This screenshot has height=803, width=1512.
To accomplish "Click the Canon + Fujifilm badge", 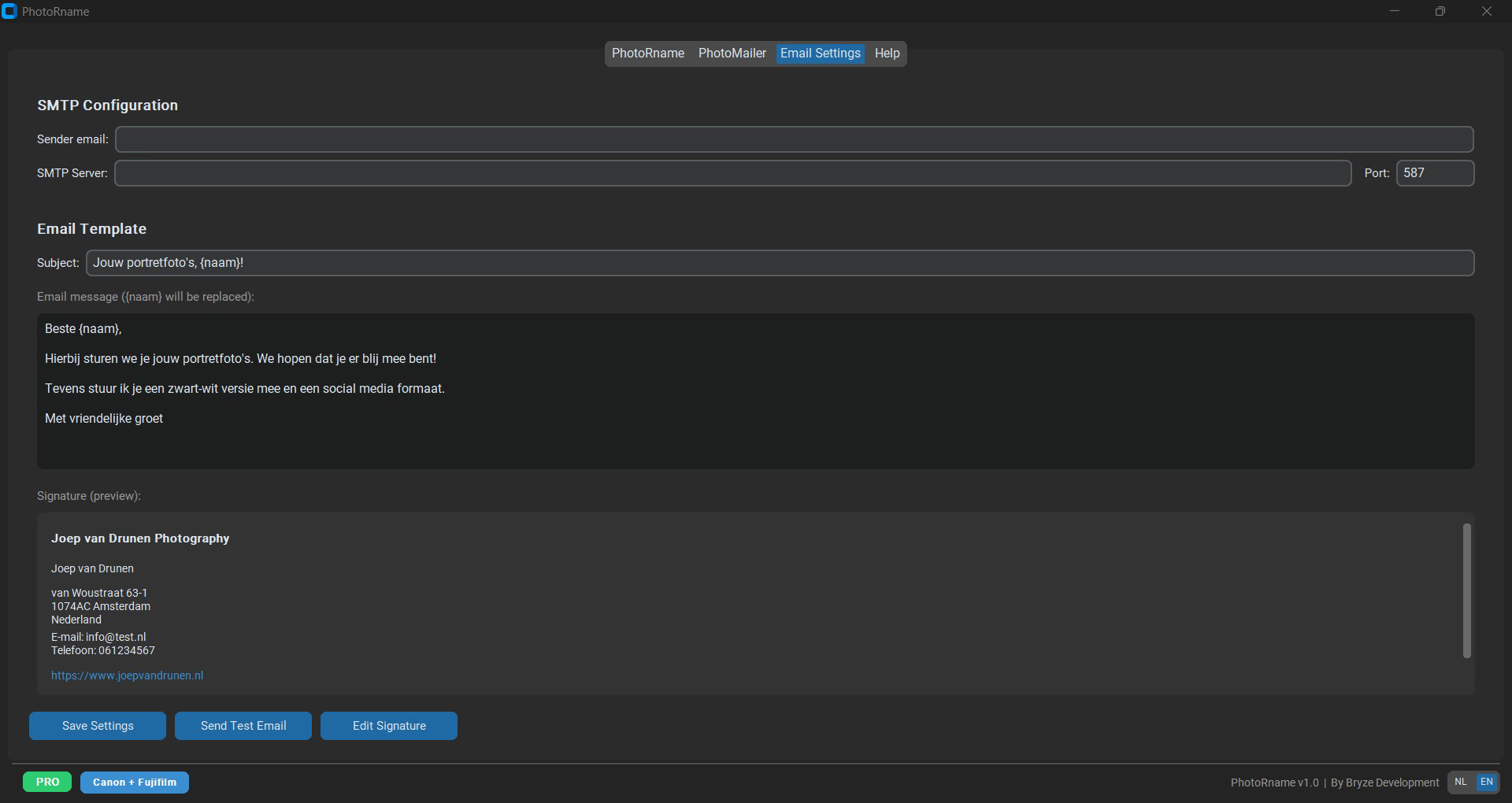I will coord(135,782).
